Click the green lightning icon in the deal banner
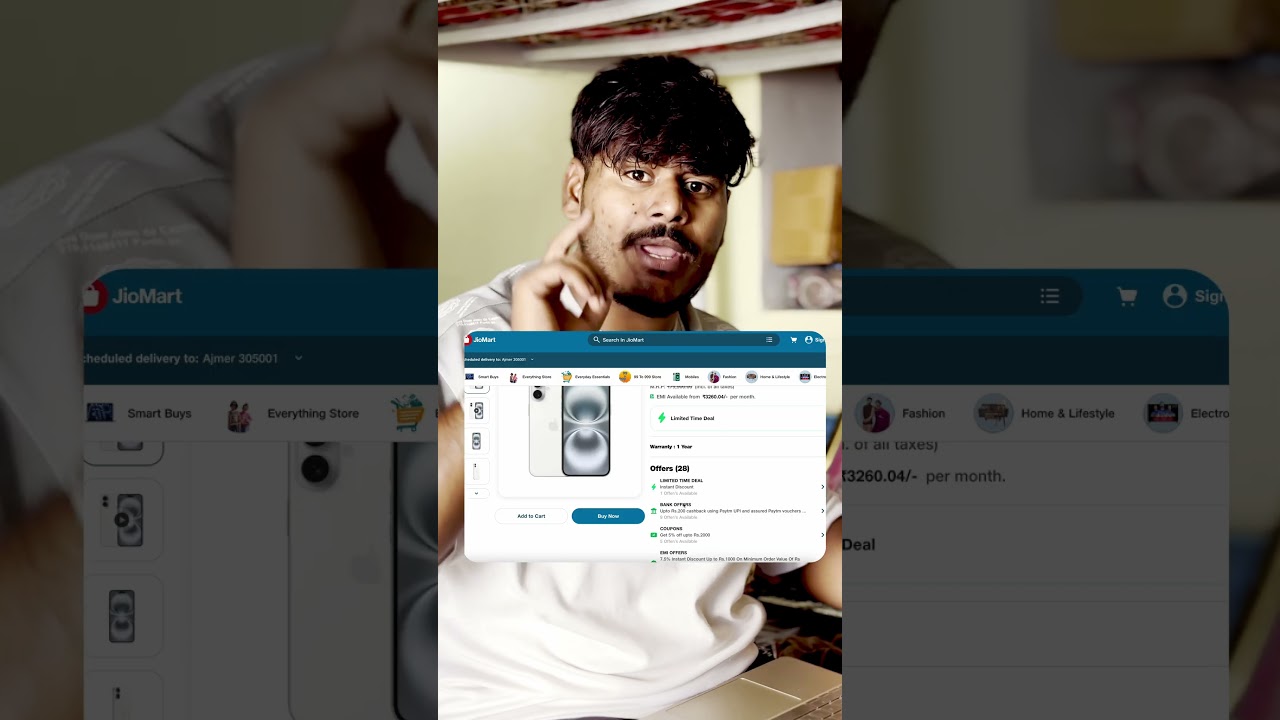Viewport: 1280px width, 720px height. coord(662,418)
